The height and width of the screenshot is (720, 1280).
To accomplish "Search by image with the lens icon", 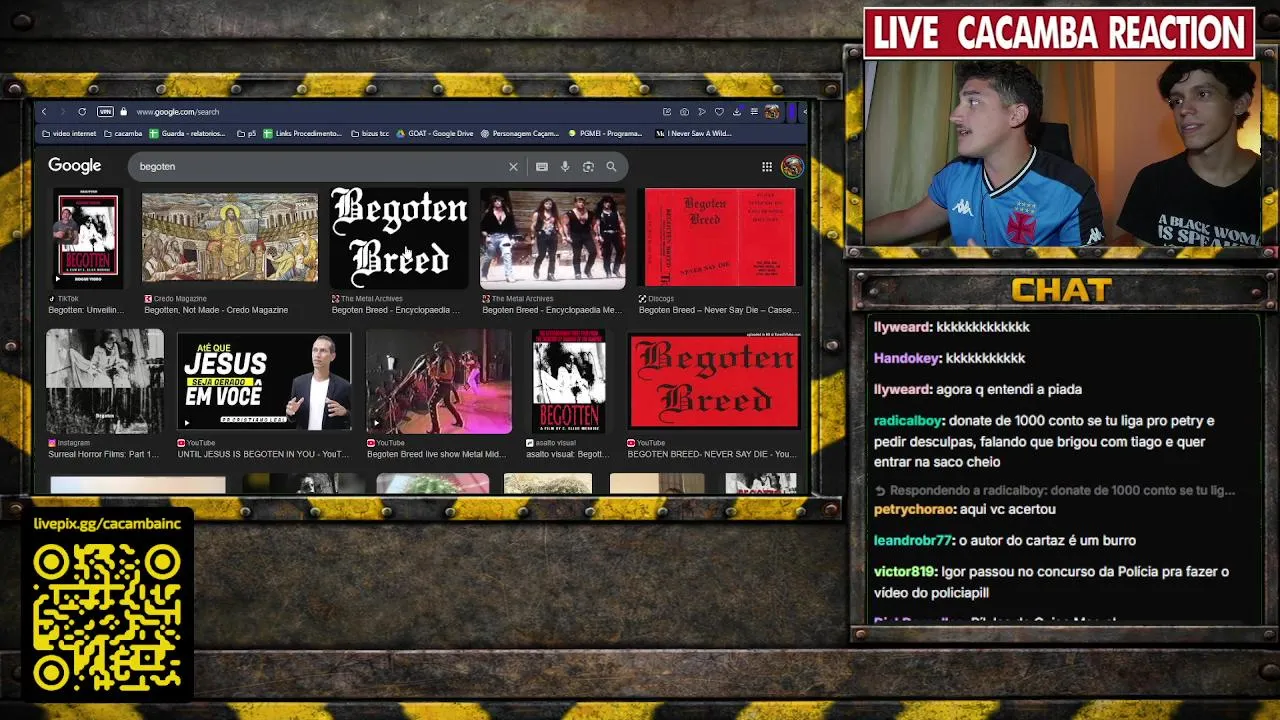I will (x=588, y=167).
